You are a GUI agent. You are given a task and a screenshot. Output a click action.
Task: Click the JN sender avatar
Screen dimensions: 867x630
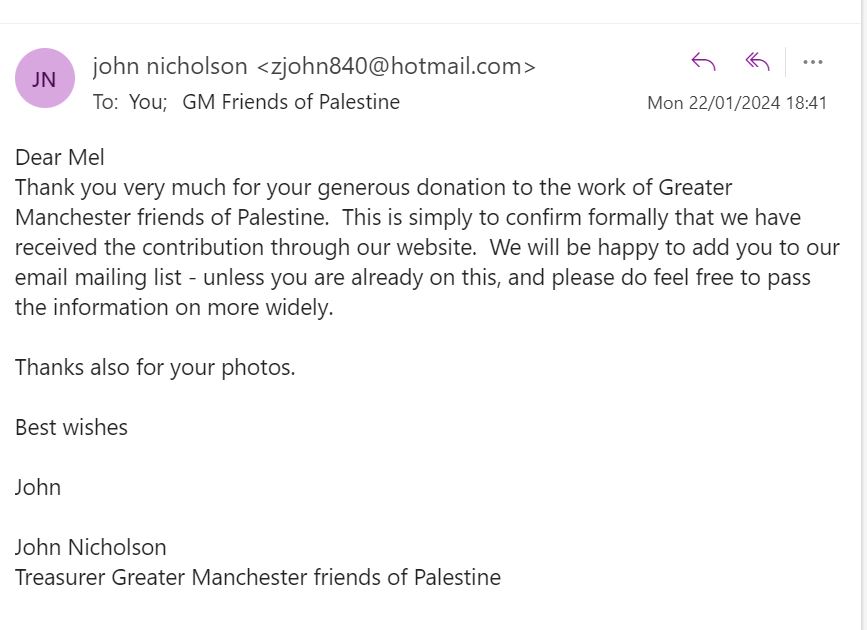pos(44,78)
